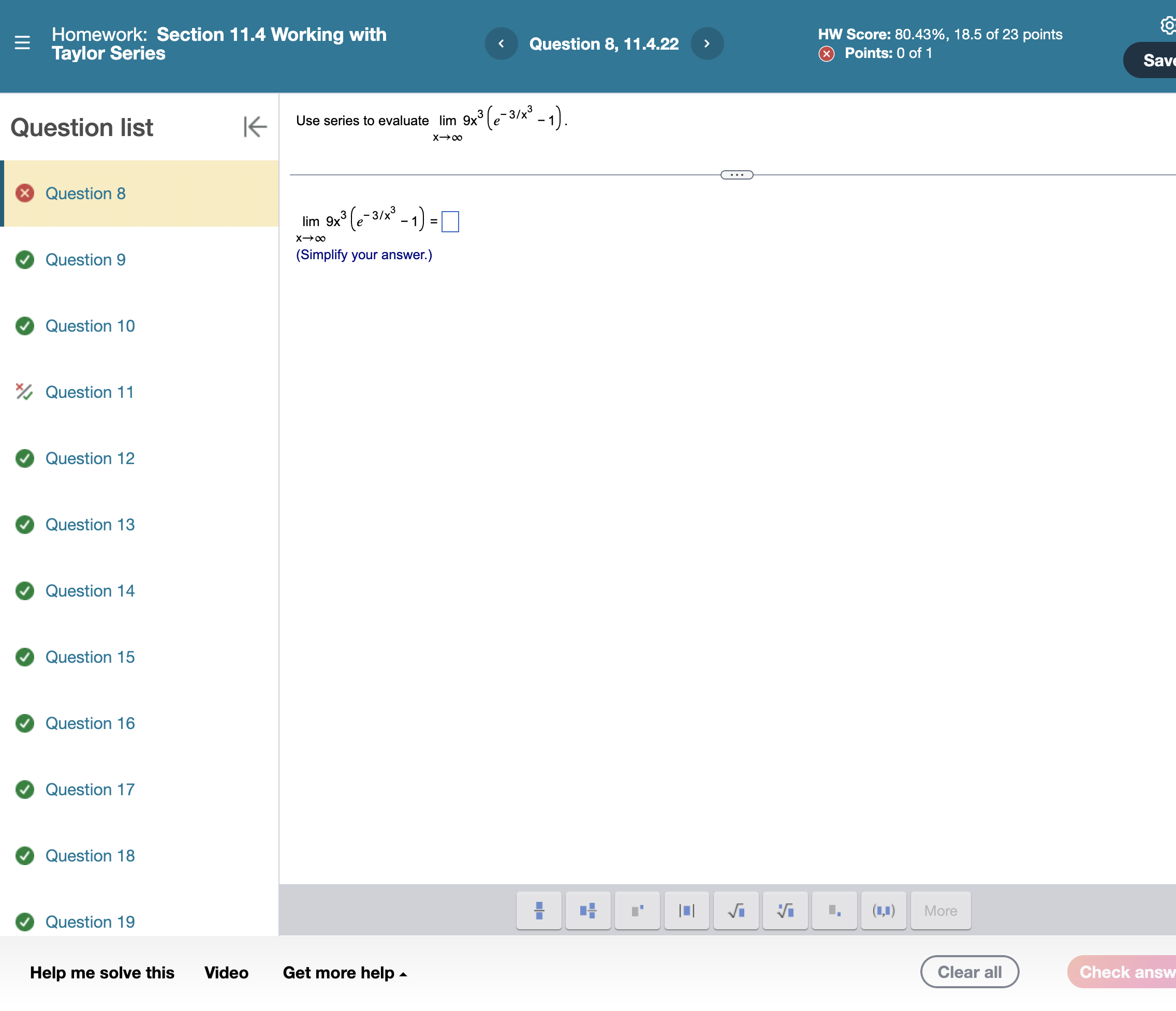Select Question 11 in the list

(x=89, y=392)
